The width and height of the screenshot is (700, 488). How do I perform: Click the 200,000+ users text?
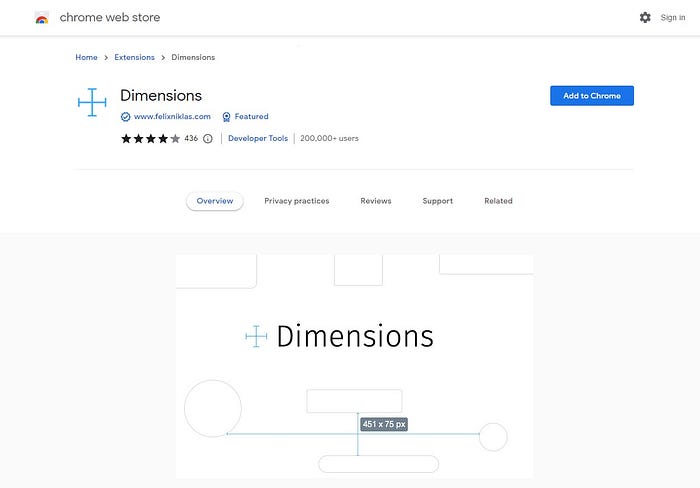click(x=329, y=138)
